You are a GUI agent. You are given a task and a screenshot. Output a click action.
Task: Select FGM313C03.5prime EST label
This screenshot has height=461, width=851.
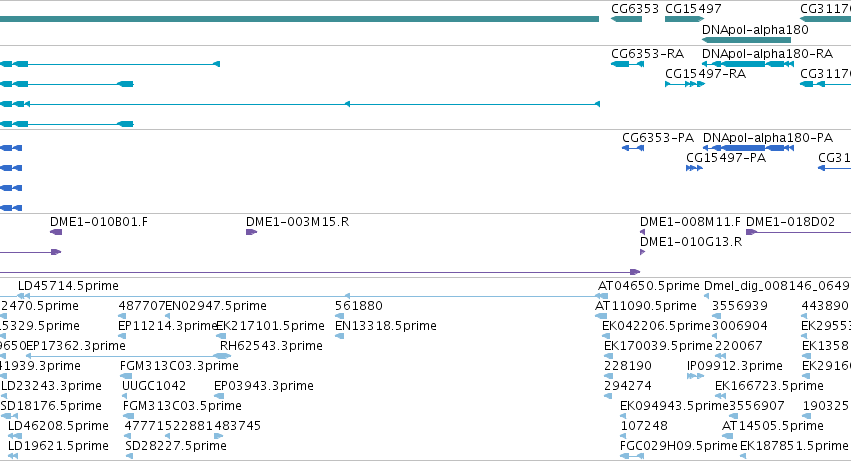[182, 406]
